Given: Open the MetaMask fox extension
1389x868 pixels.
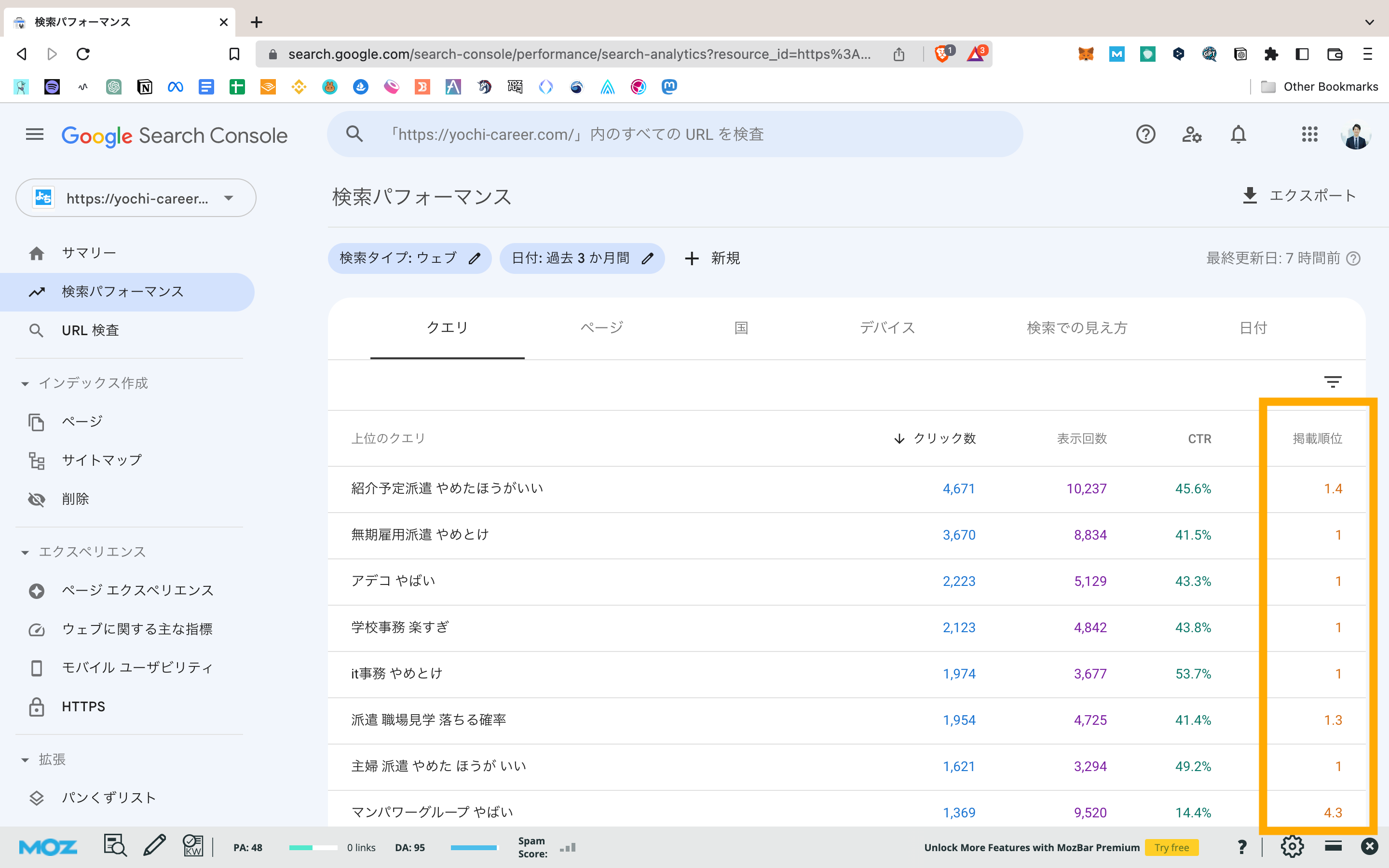Looking at the screenshot, I should (1085, 54).
